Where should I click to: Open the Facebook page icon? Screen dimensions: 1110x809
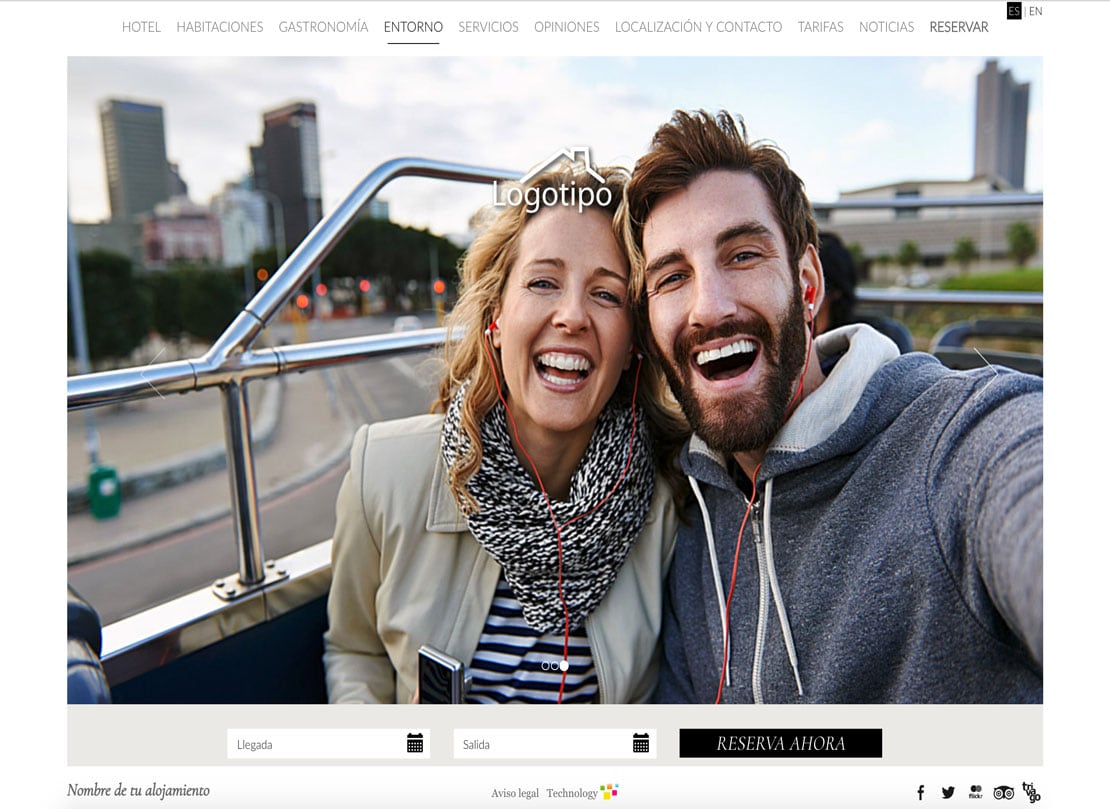click(921, 793)
